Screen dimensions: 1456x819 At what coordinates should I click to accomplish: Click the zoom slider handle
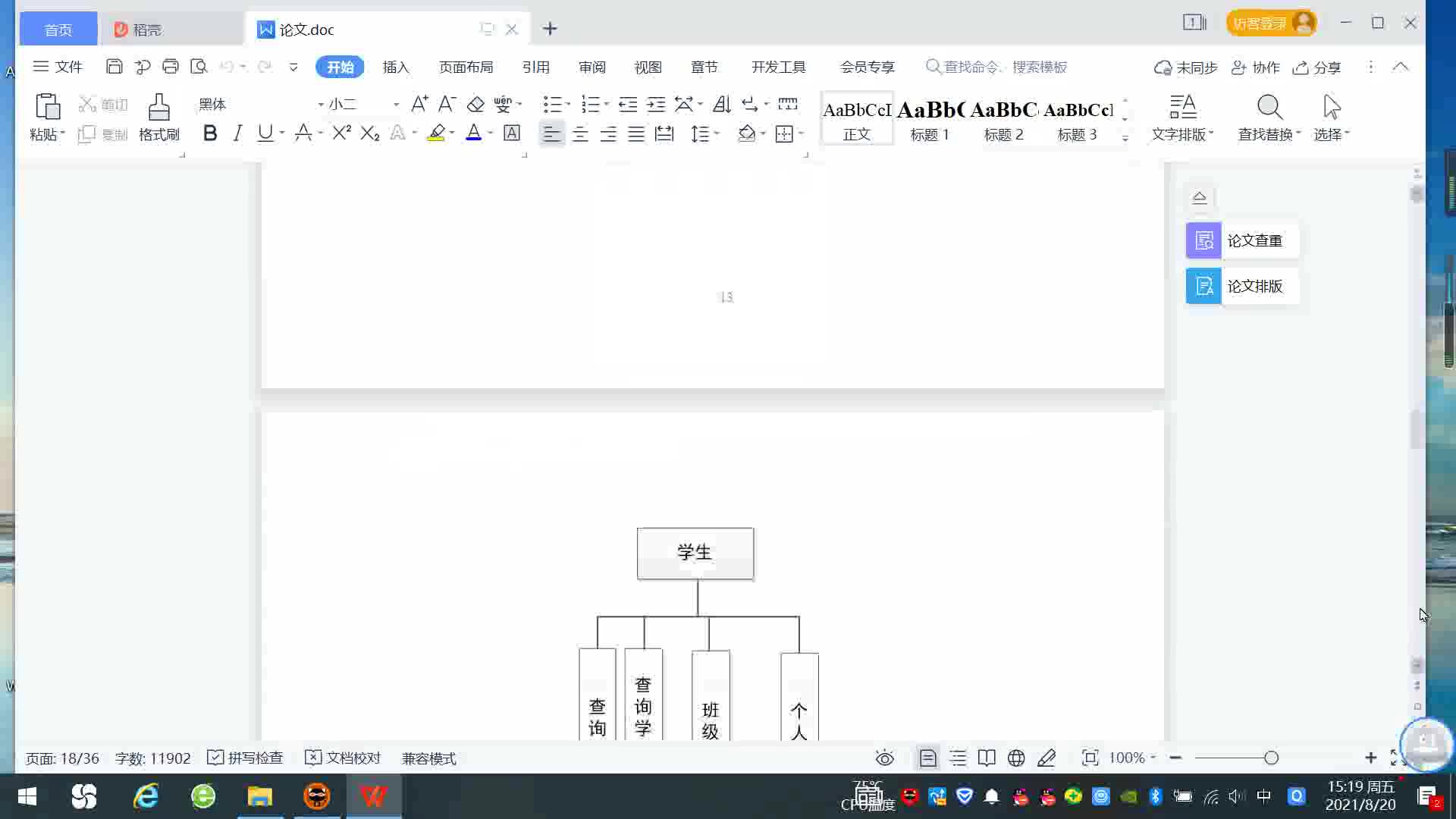(x=1272, y=758)
